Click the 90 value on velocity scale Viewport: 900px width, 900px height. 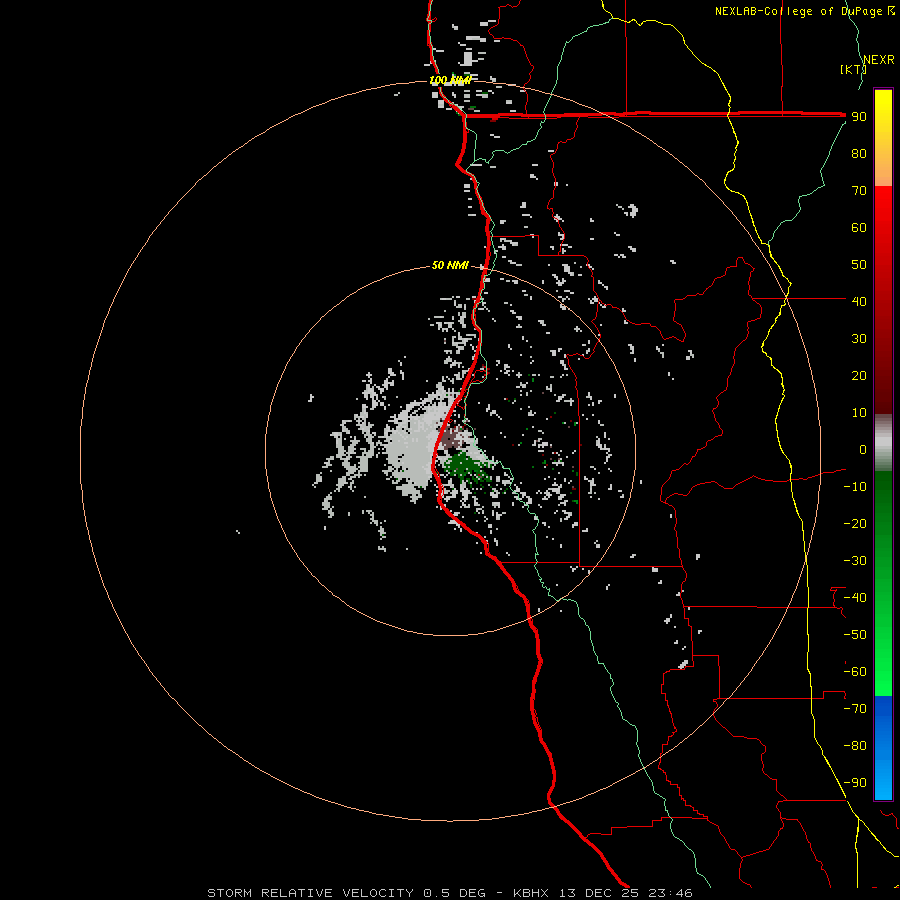tap(859, 117)
